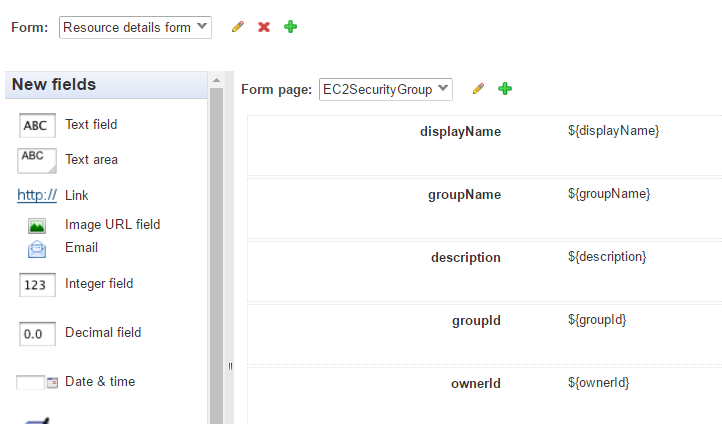Edit the Resource details form with pencil icon
Viewport: 722px width, 424px height.
click(238, 27)
